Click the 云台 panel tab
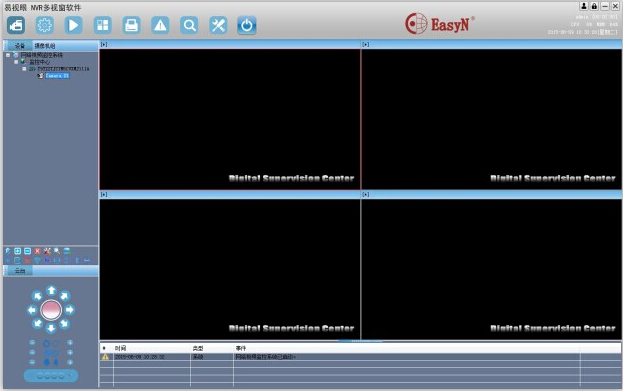Screen dimensions: 623x391 coord(19,271)
